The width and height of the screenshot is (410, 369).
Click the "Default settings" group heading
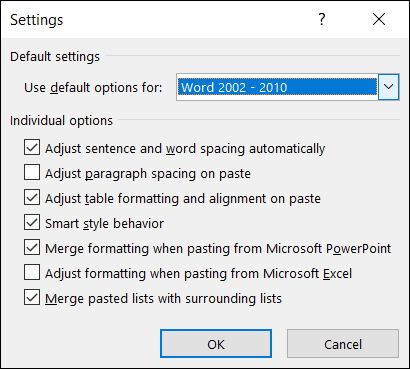[x=55, y=57]
